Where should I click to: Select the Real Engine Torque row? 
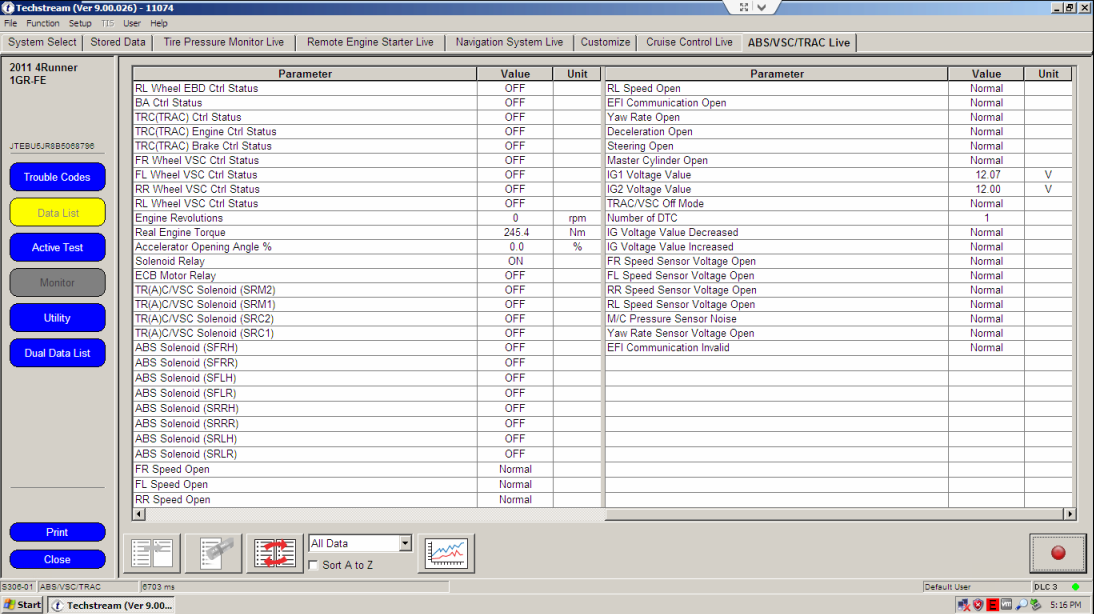click(x=367, y=232)
